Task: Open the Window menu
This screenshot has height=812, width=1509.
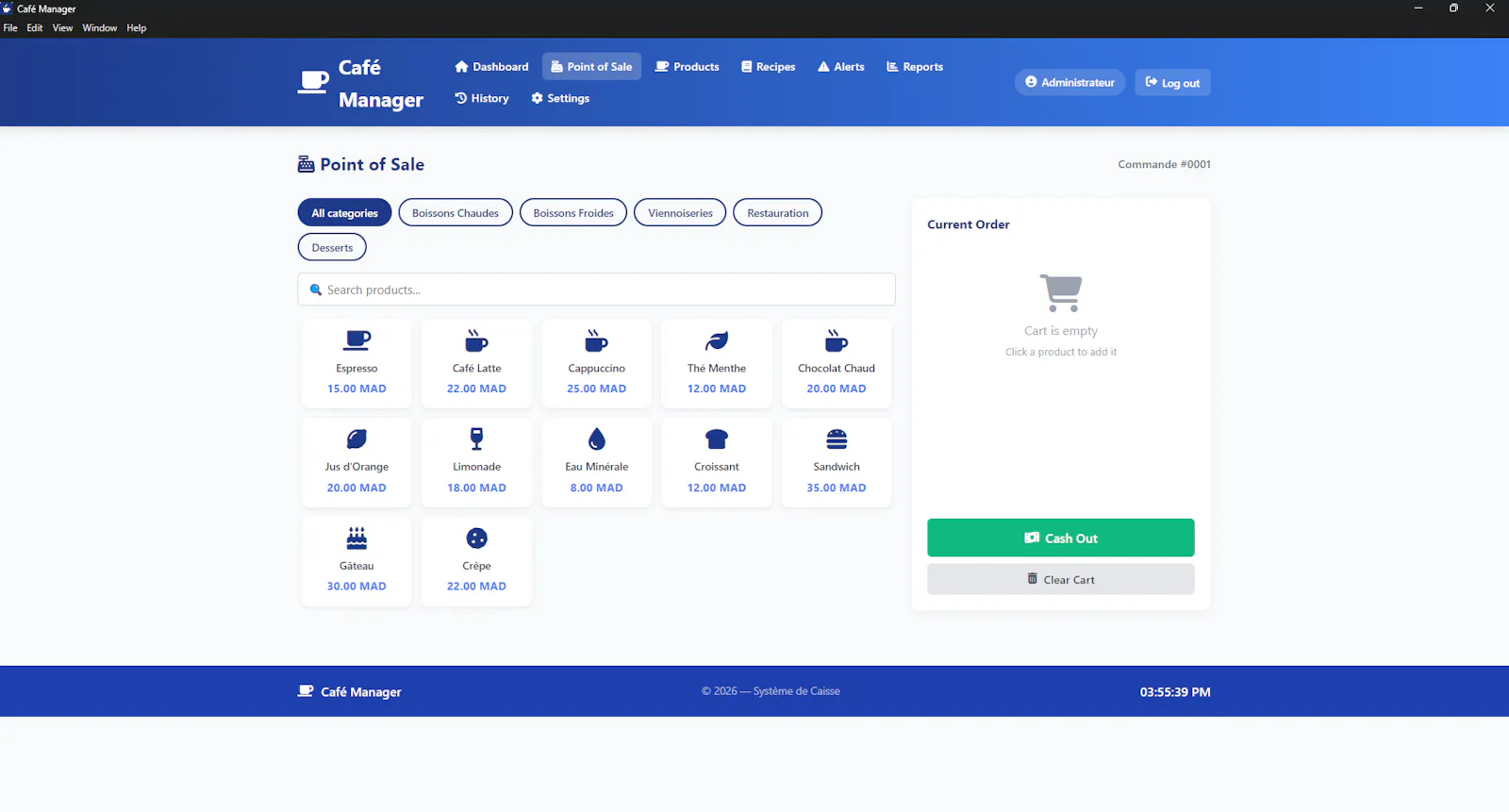Action: [x=100, y=28]
